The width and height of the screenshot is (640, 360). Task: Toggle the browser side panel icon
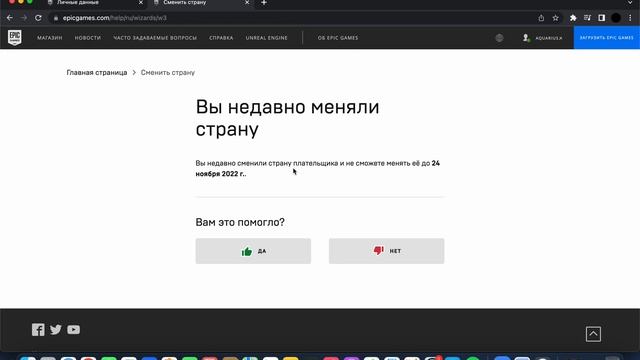tap(602, 18)
